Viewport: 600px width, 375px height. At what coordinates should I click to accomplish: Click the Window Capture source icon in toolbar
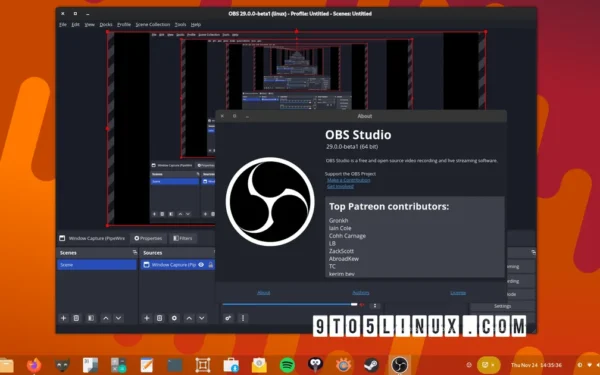click(x=62, y=238)
